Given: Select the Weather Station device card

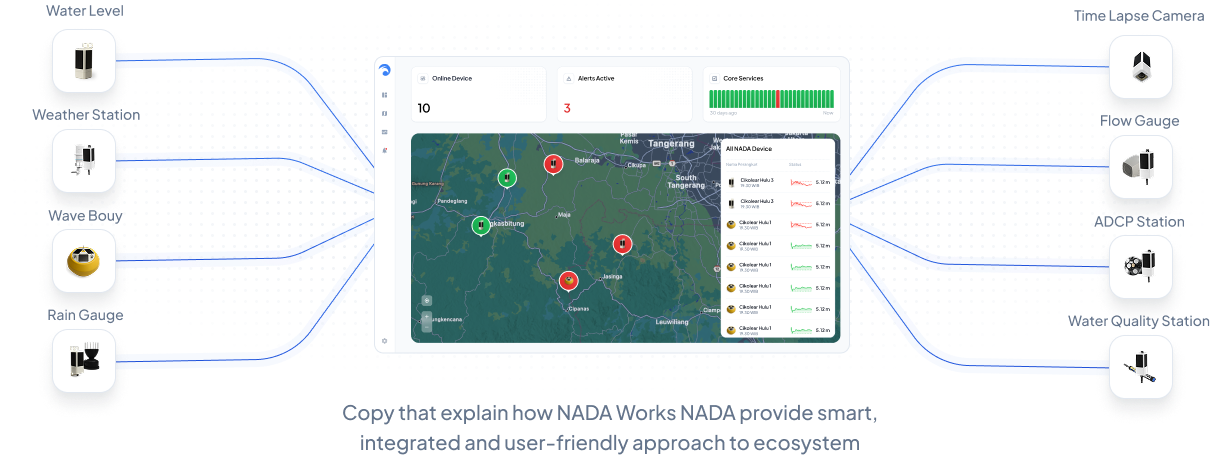Looking at the screenshot, I should point(84,161).
